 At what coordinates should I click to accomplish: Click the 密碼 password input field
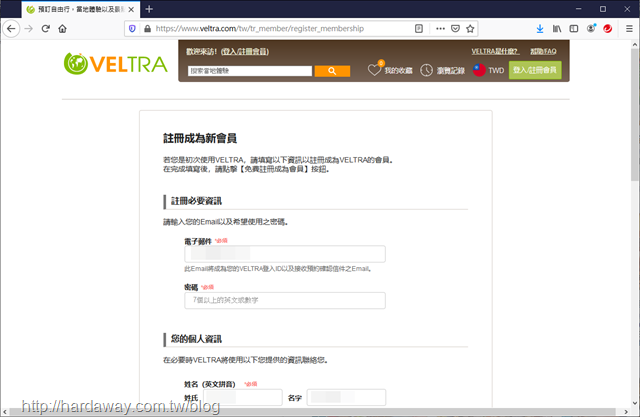click(x=285, y=300)
